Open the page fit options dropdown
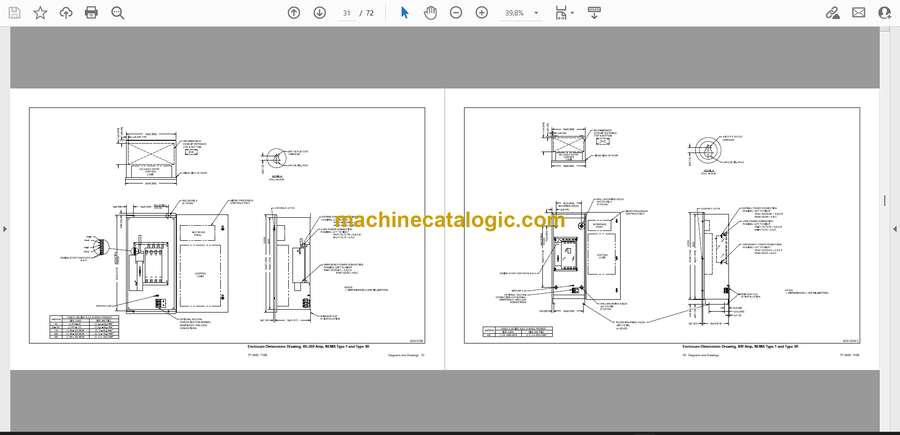Viewport: 900px width, 435px height. pos(565,13)
